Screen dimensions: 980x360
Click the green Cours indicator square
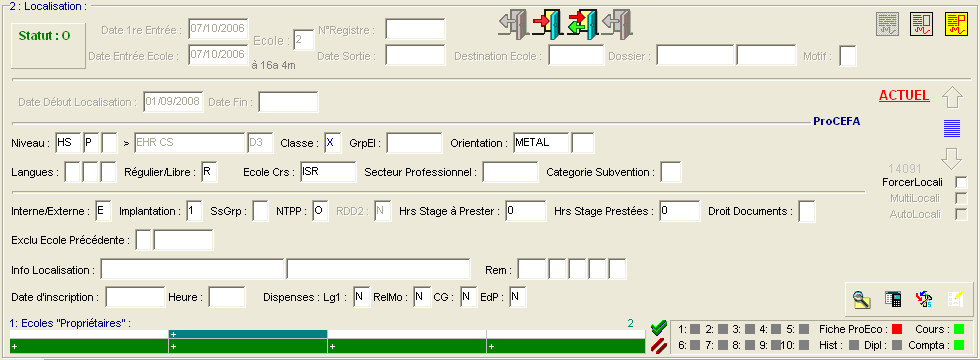point(959,329)
